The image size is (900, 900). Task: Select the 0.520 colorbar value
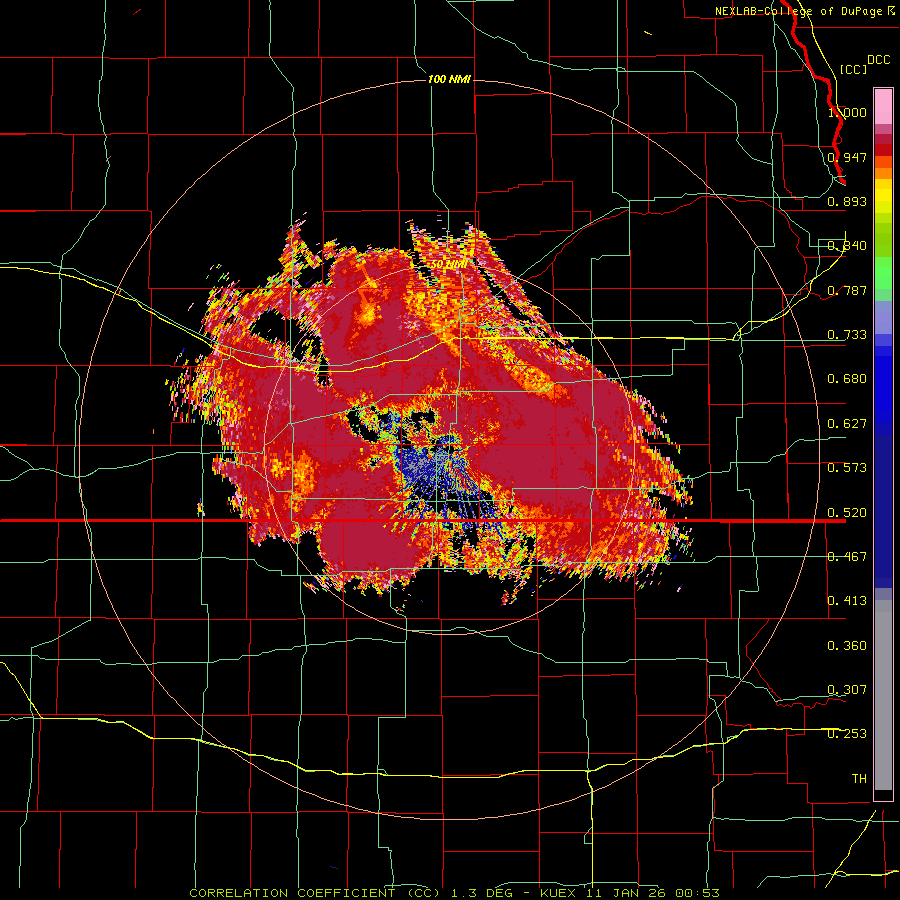[847, 513]
